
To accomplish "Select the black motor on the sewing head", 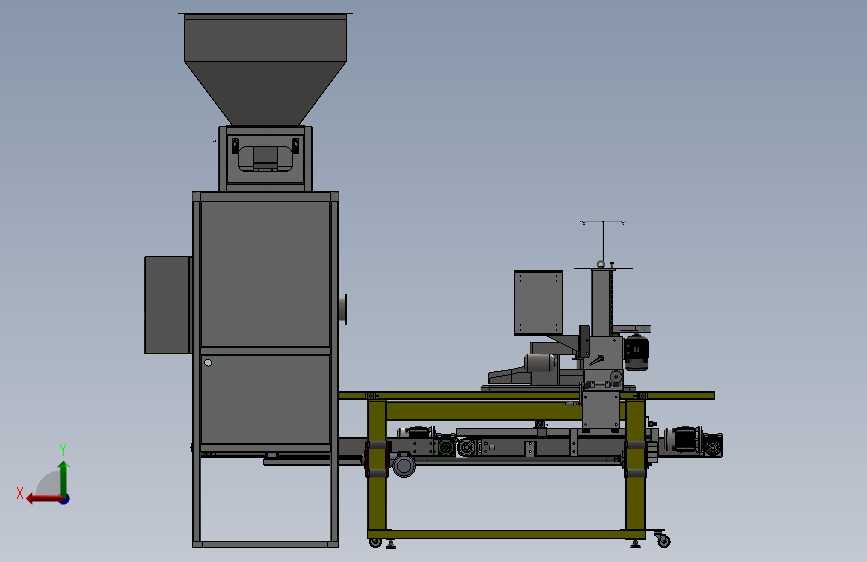I will 636,352.
